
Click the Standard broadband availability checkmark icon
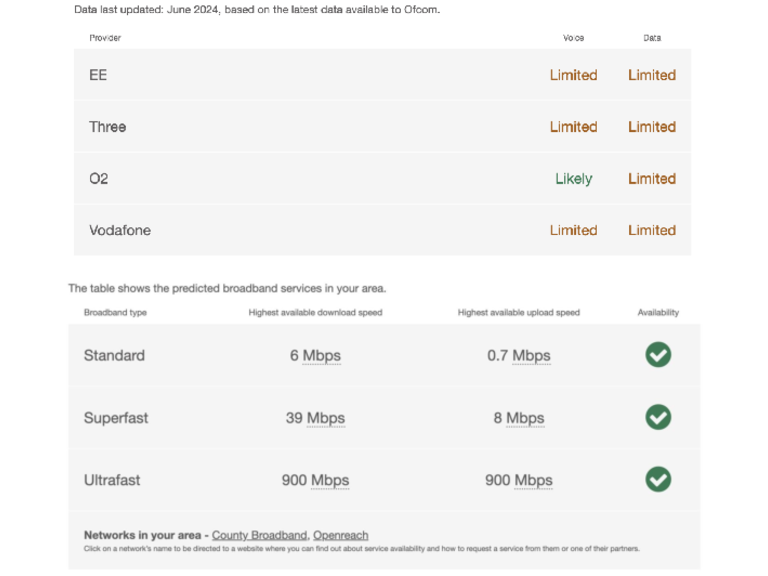click(658, 355)
